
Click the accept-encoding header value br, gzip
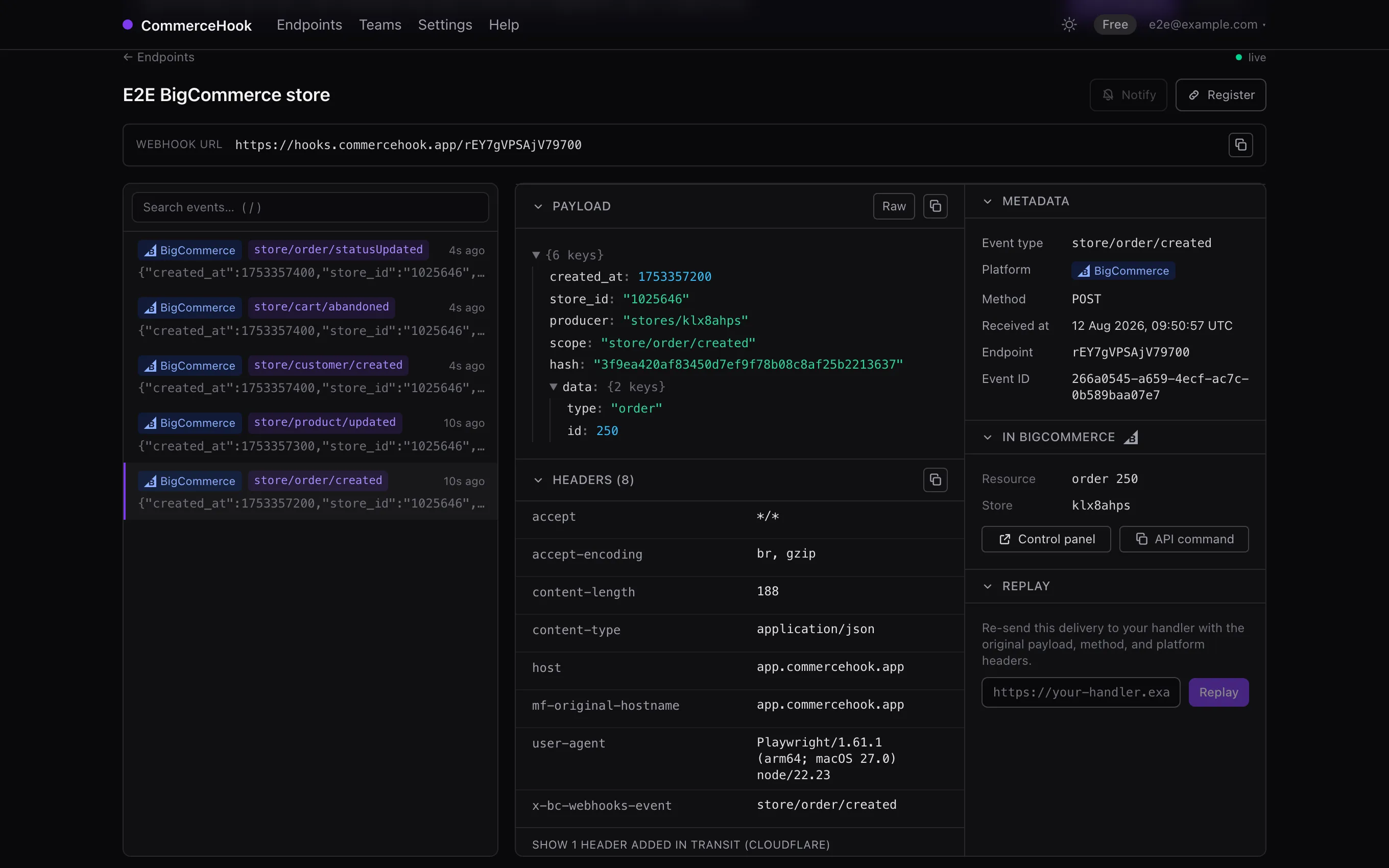pyautogui.click(x=786, y=554)
